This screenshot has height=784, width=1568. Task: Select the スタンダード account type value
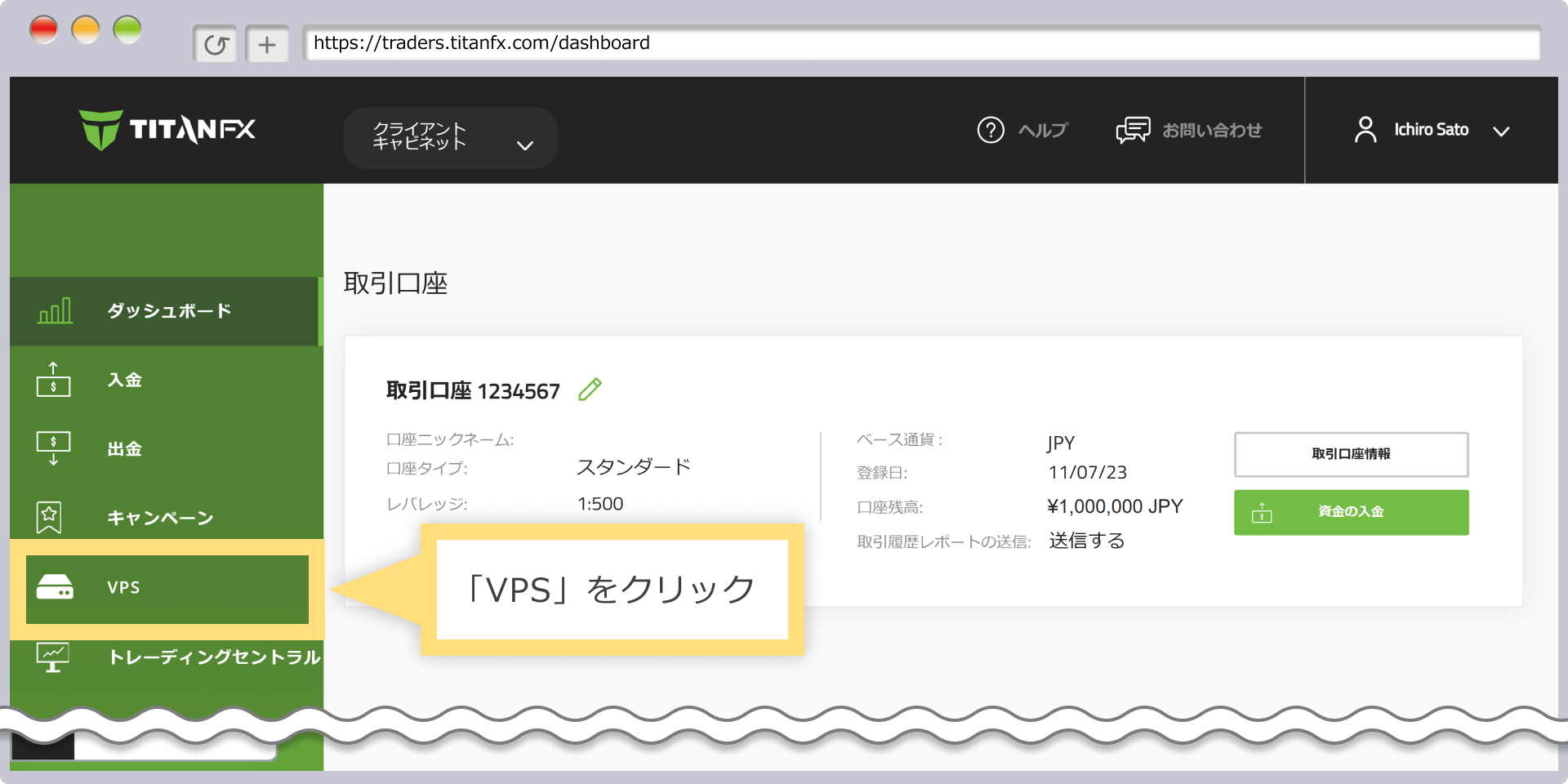click(x=634, y=467)
